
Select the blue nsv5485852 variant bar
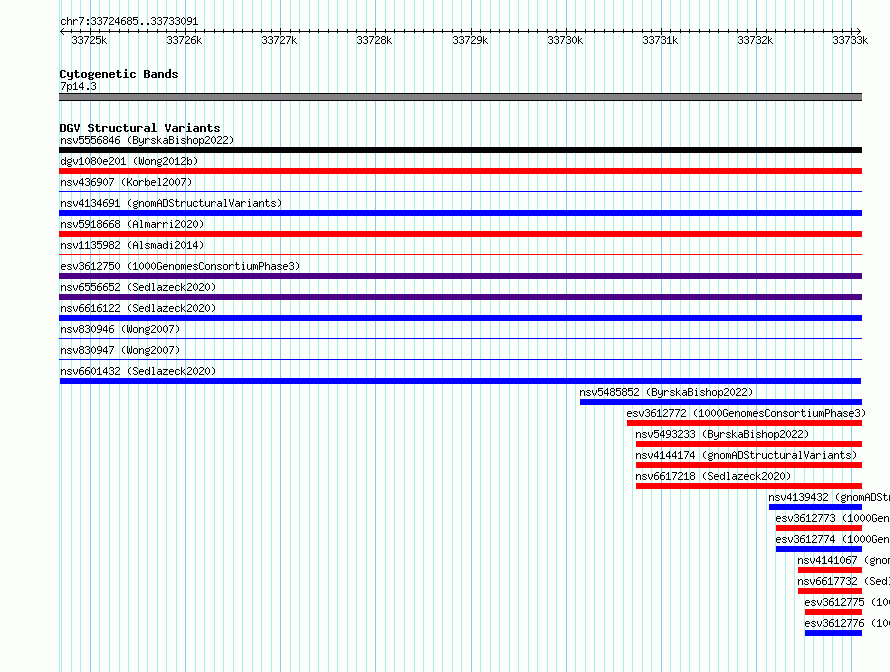(x=721, y=402)
